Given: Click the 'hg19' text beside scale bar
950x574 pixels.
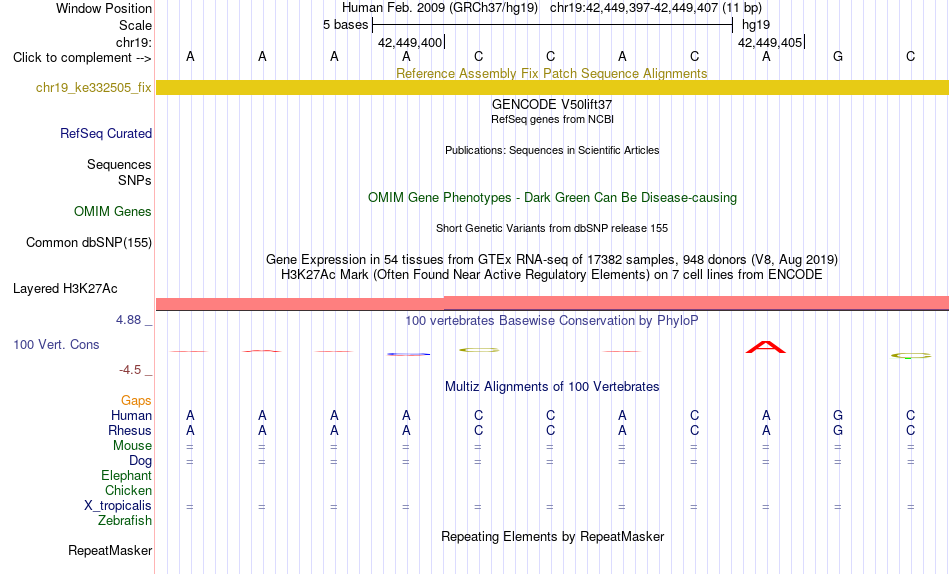Looking at the screenshot, I should pos(756,25).
